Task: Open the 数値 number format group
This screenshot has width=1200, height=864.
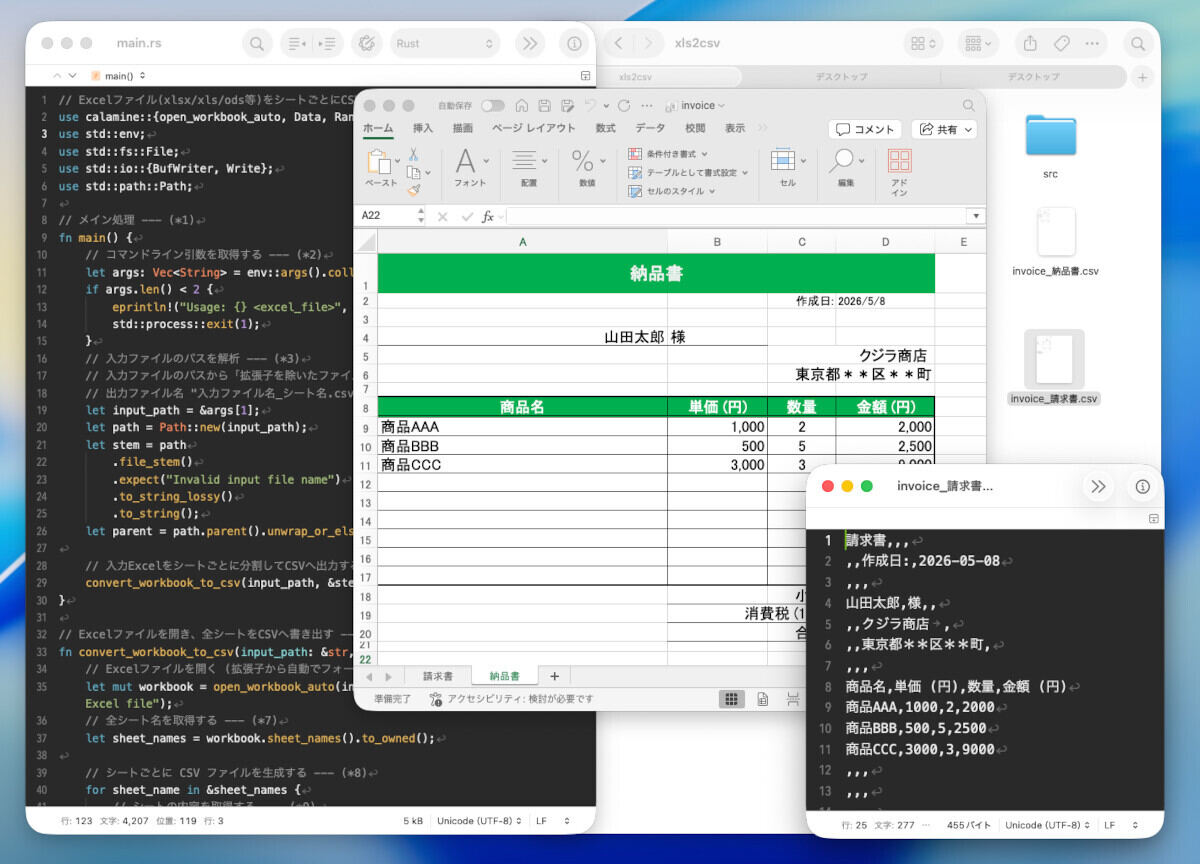Action: coord(587,168)
